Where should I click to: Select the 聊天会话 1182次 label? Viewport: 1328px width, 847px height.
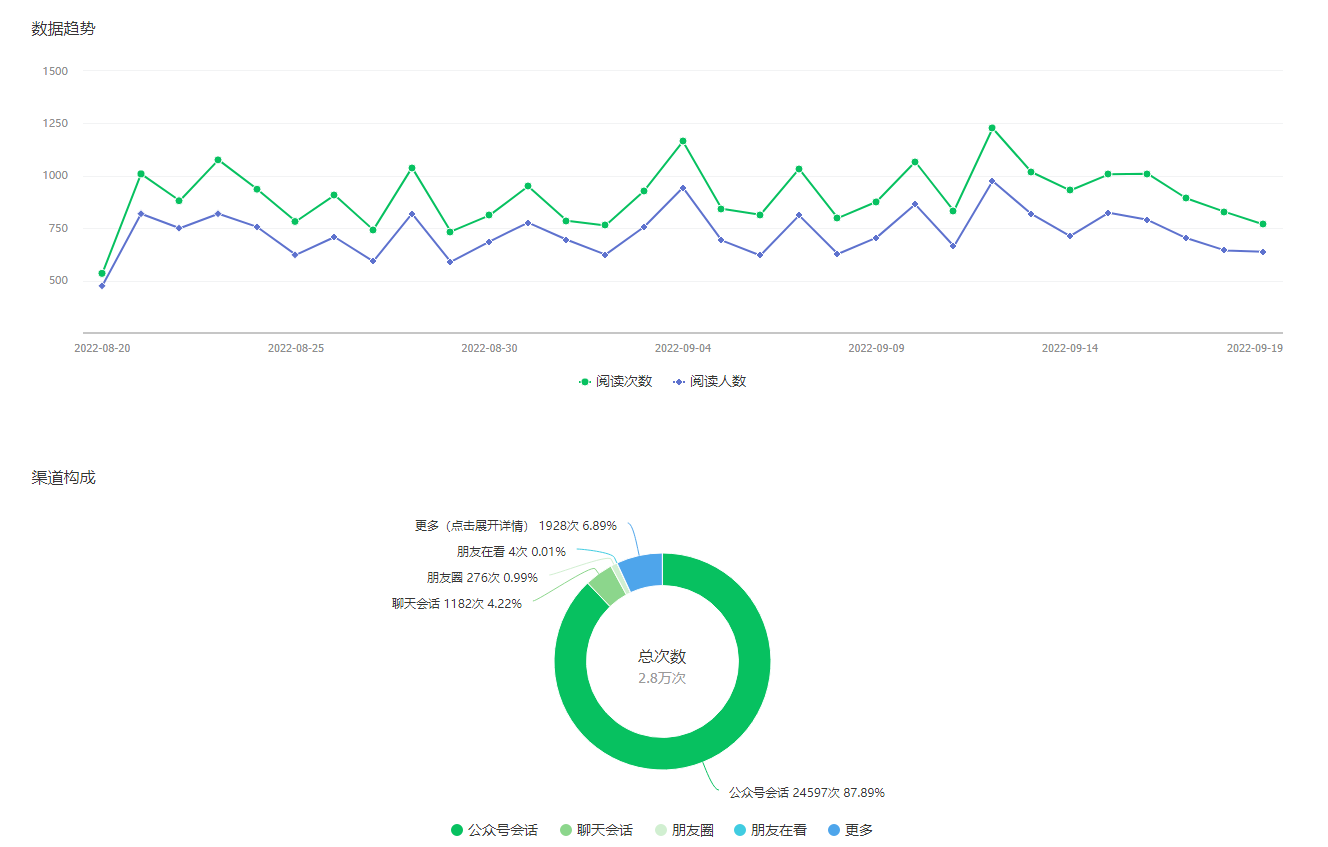(456, 603)
